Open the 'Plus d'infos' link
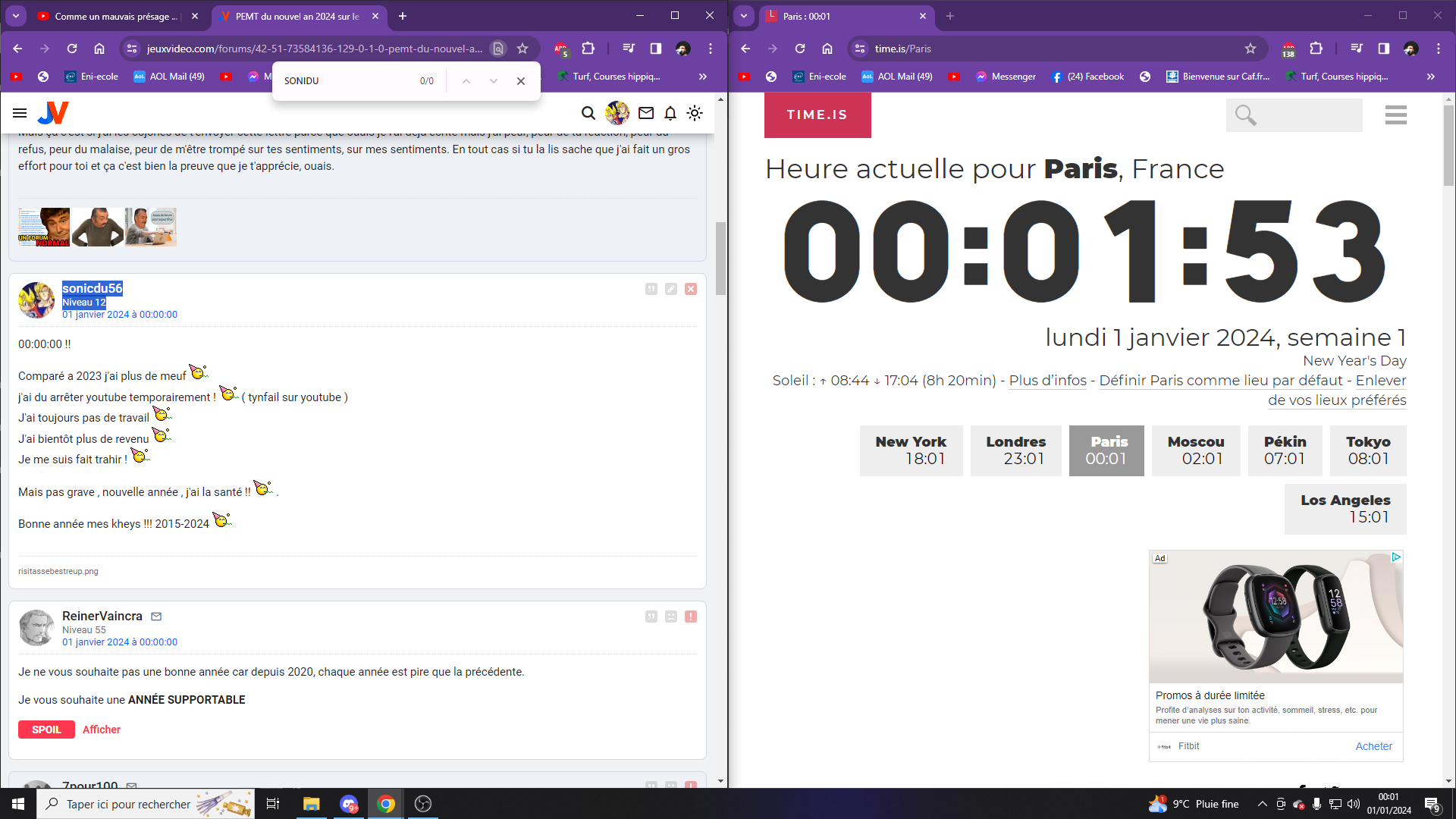1456x819 pixels. tap(1047, 381)
